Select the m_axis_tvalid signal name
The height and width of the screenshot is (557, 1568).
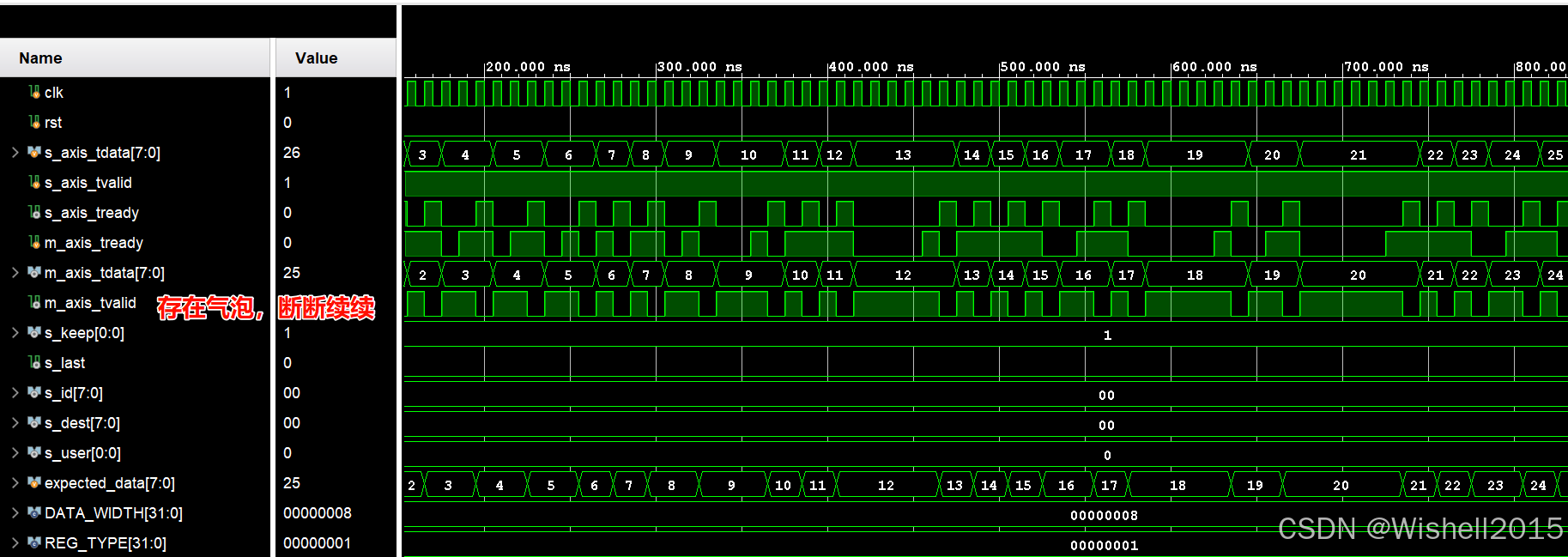[x=90, y=303]
